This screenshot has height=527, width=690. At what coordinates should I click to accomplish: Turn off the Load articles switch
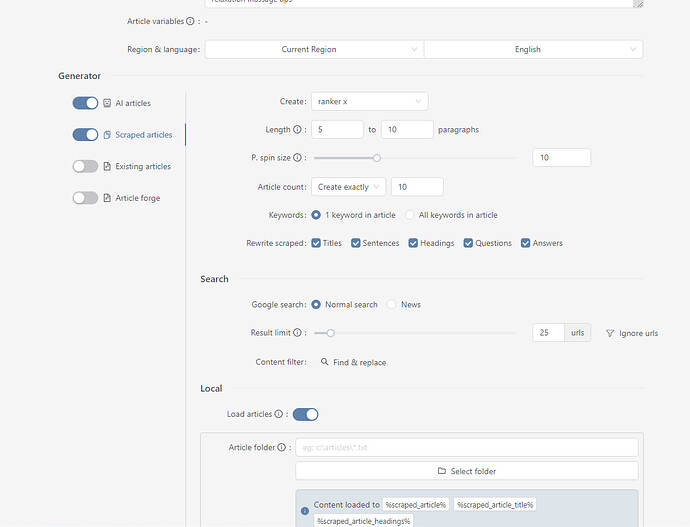click(305, 414)
